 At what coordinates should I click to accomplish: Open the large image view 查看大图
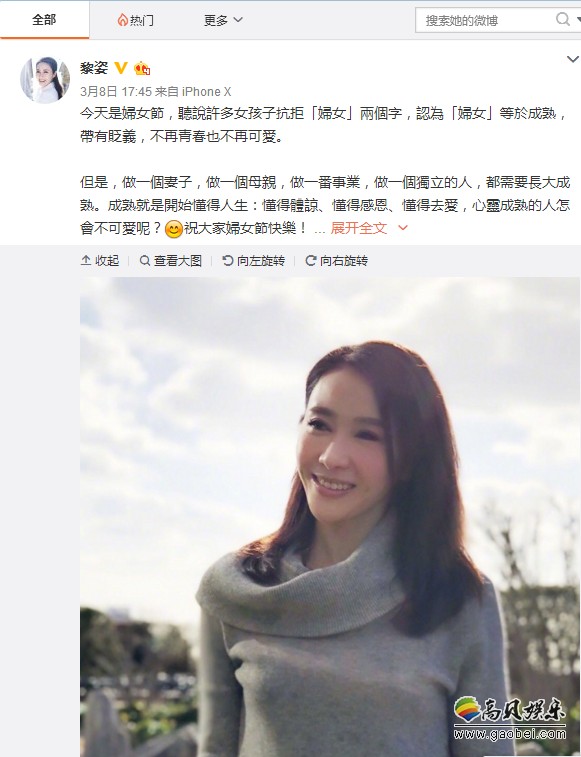click(170, 261)
